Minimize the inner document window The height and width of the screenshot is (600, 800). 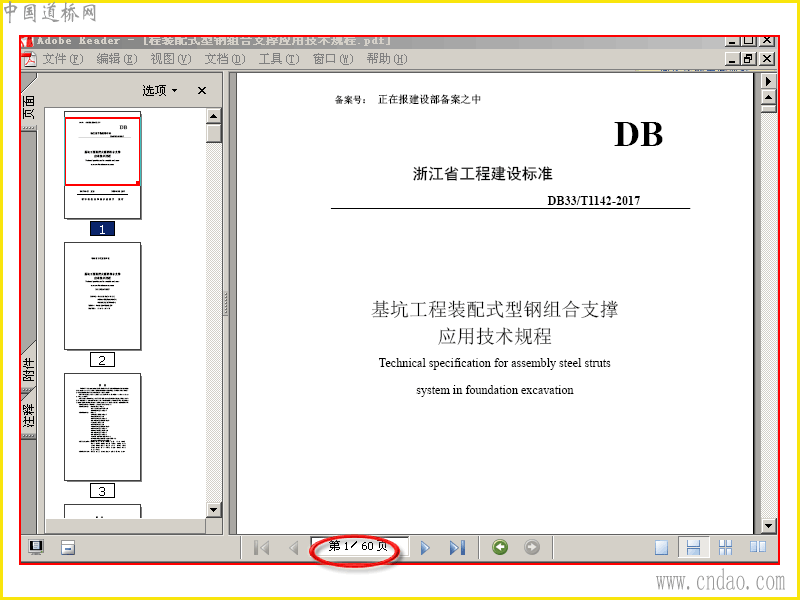point(733,59)
